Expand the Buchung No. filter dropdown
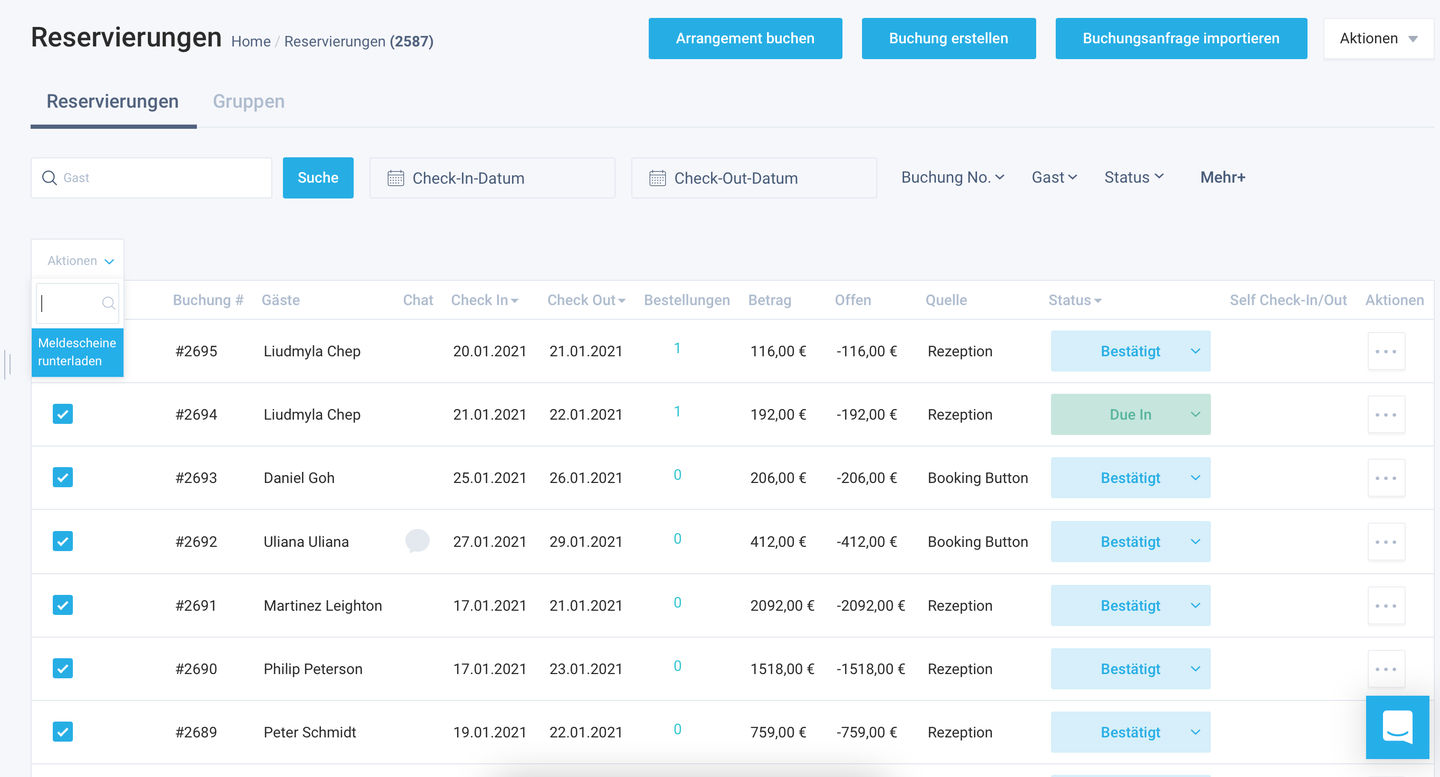This screenshot has height=777, width=1440. point(952,177)
